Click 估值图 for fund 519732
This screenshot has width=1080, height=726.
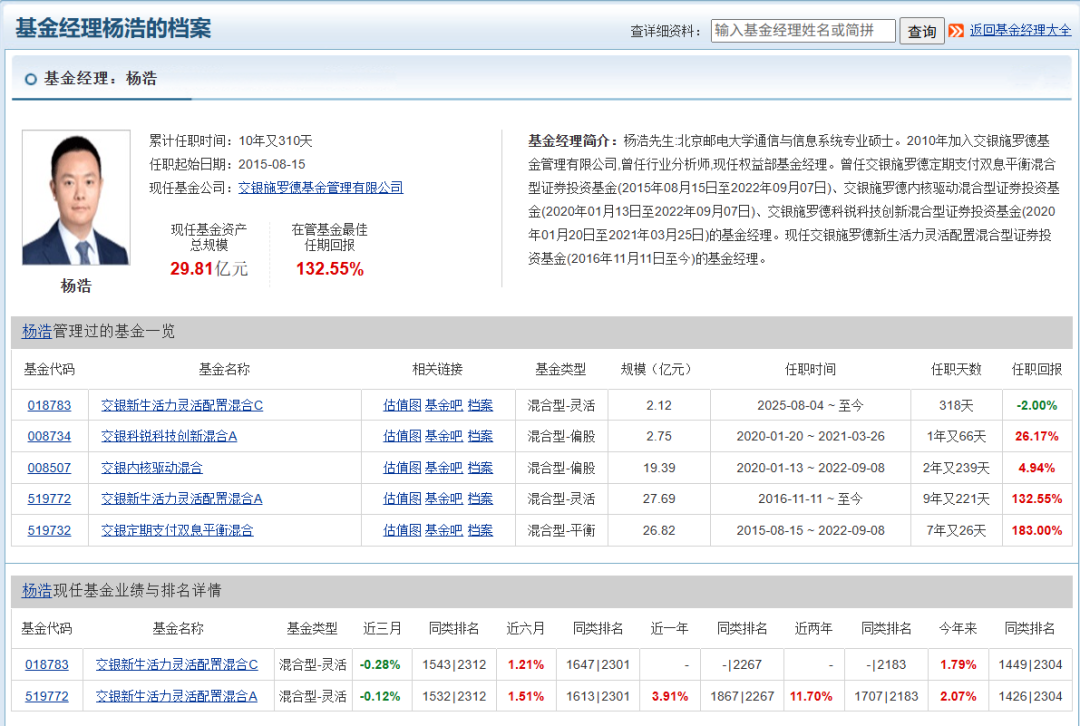pyautogui.click(x=402, y=530)
